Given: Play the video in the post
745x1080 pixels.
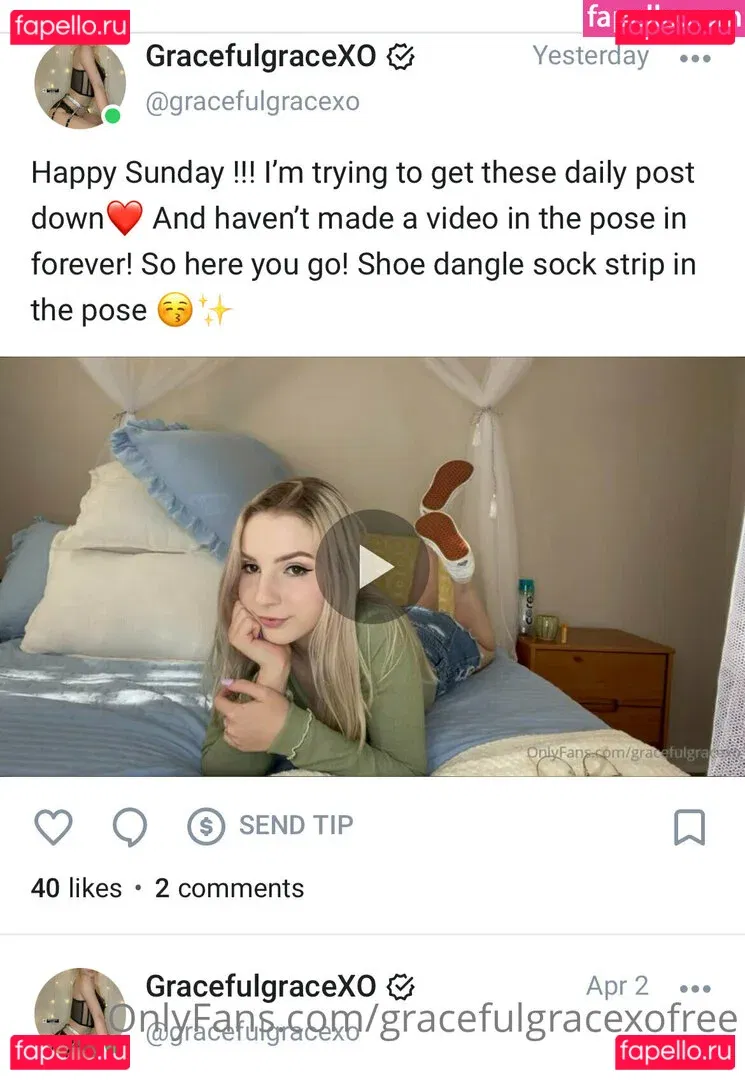Looking at the screenshot, I should click(x=372, y=567).
